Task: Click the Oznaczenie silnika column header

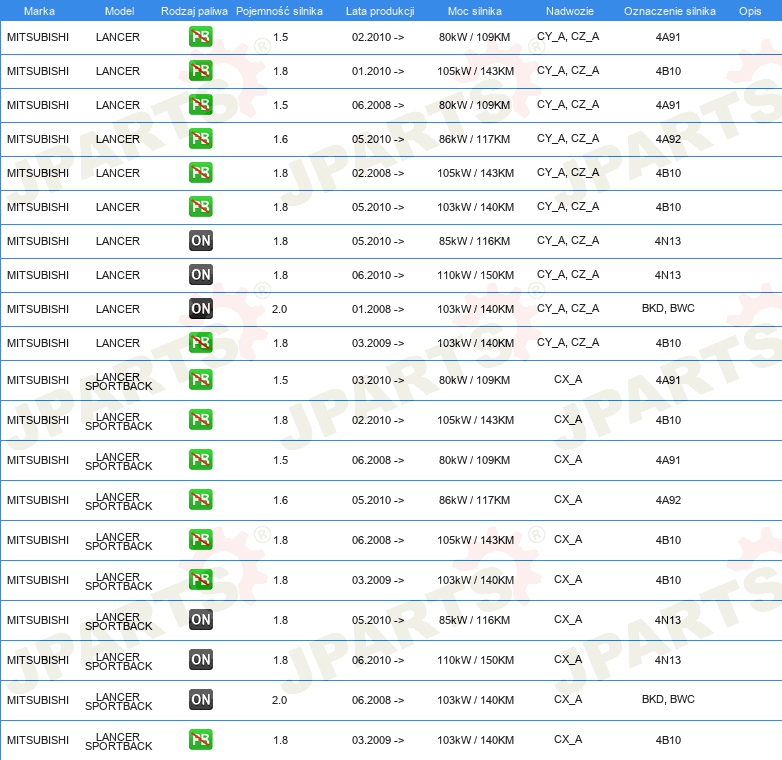Action: click(x=669, y=10)
